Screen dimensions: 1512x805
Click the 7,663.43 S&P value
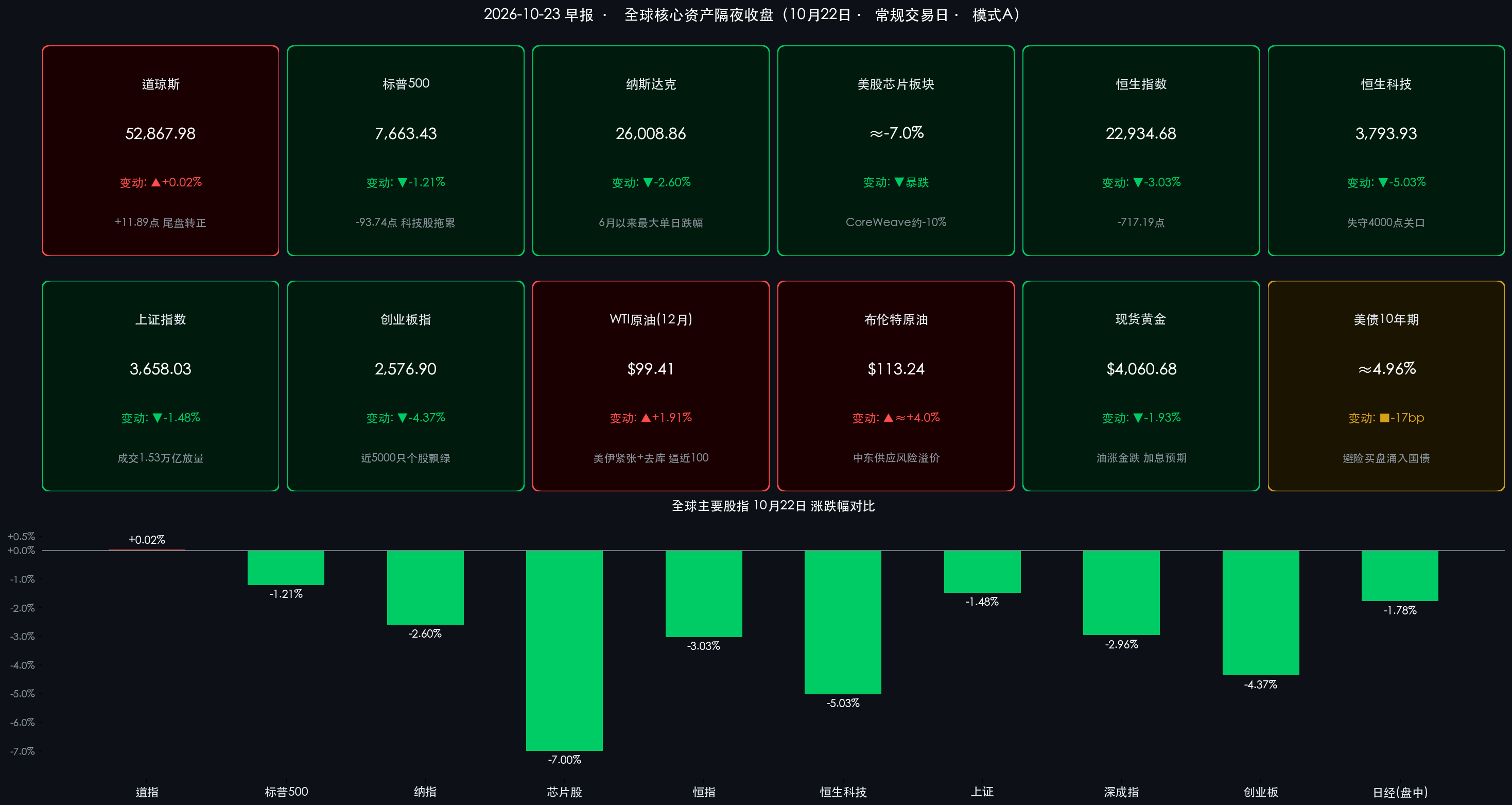[406, 134]
